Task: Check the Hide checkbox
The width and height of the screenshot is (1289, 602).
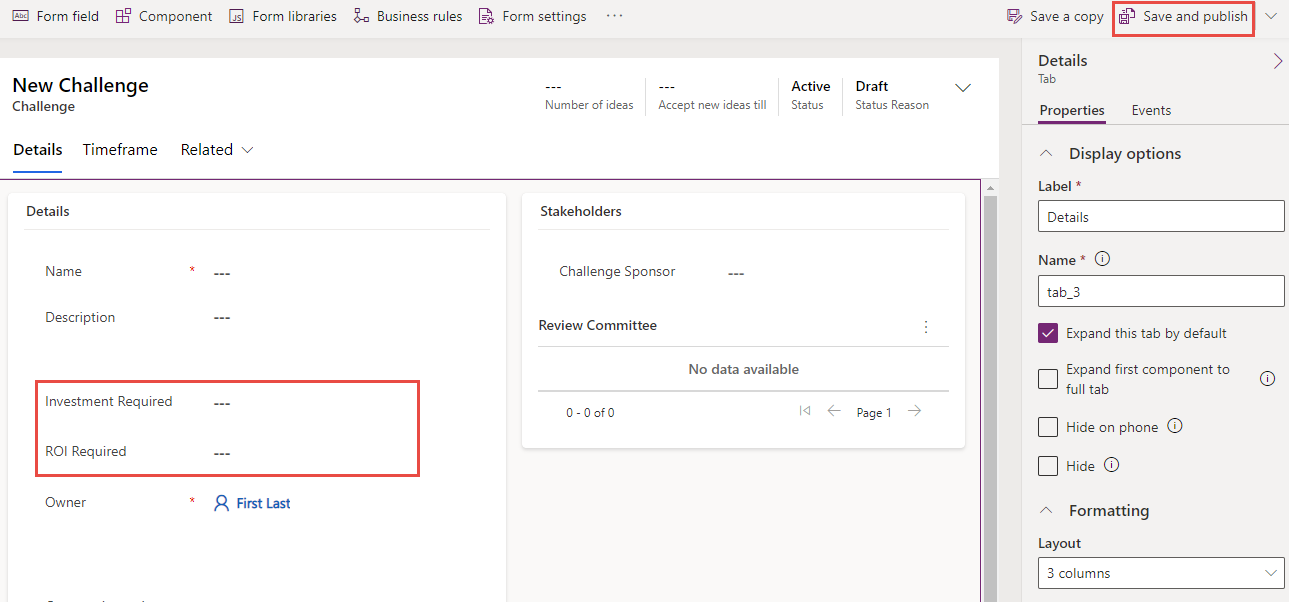Action: (1048, 466)
